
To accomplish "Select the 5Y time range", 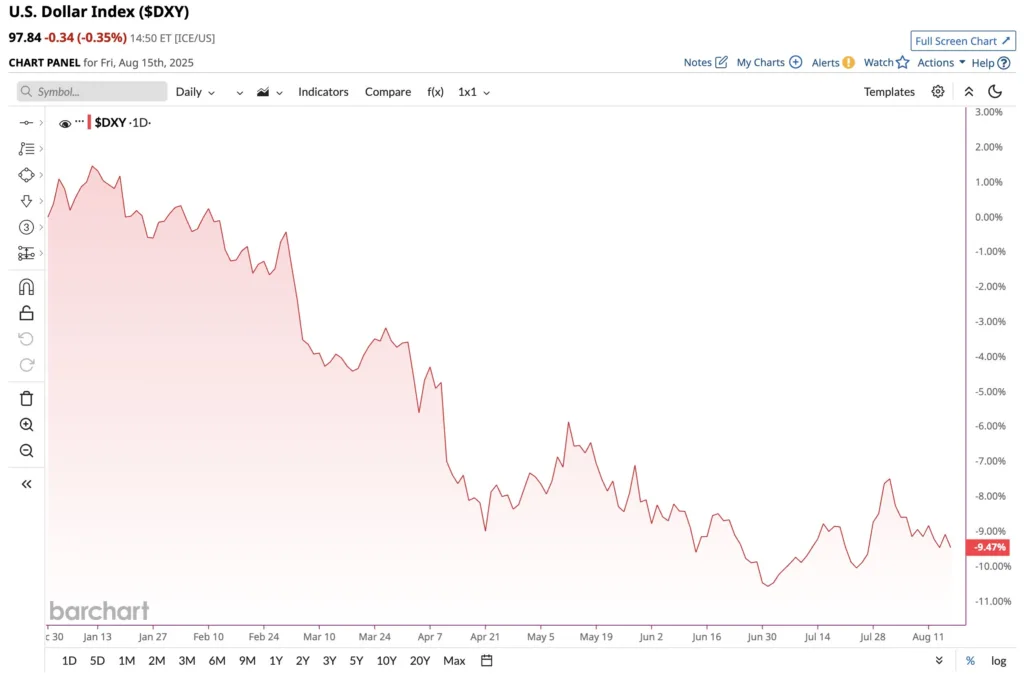I will click(x=356, y=661).
